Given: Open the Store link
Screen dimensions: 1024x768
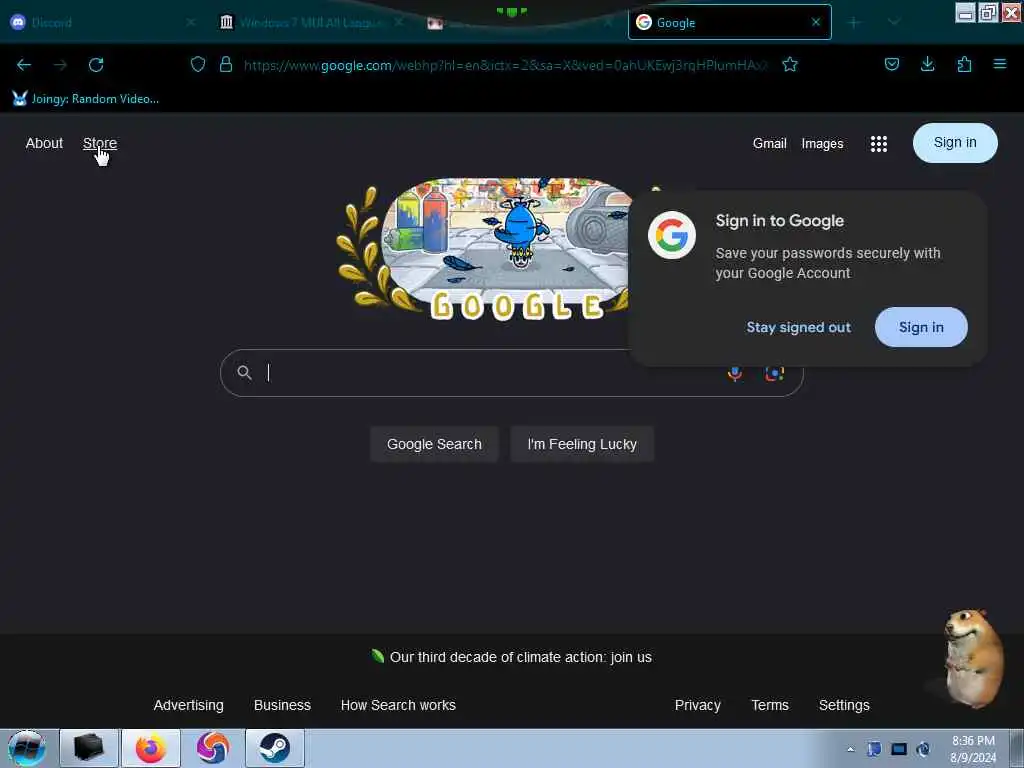Looking at the screenshot, I should 100,143.
